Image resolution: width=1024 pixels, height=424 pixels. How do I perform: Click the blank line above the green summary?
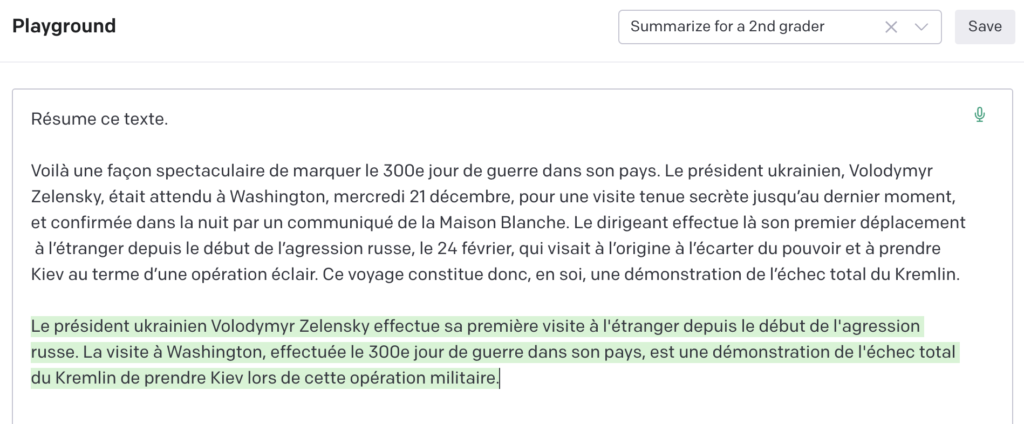tap(496, 301)
